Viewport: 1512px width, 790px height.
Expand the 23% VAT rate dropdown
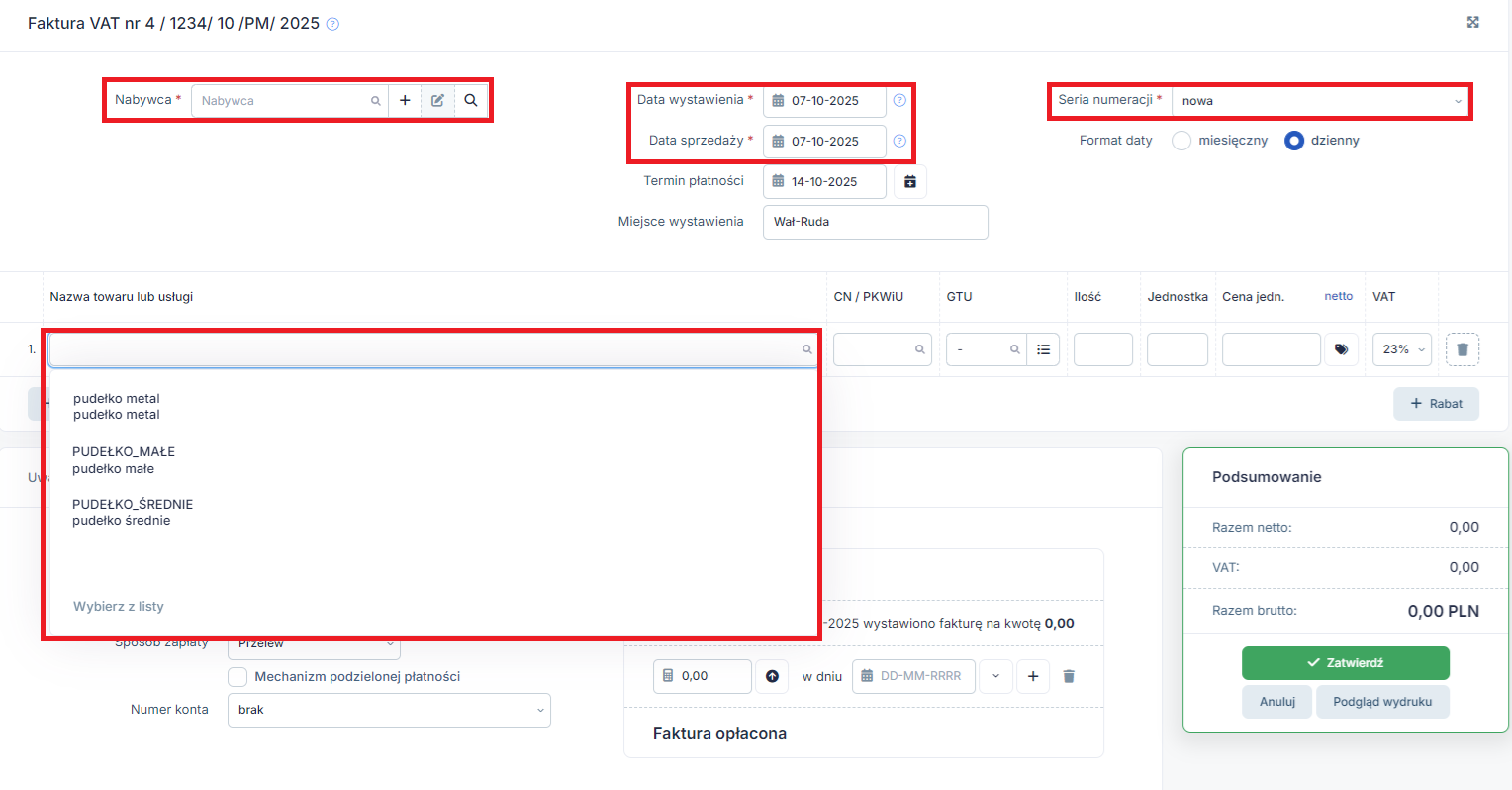1401,349
